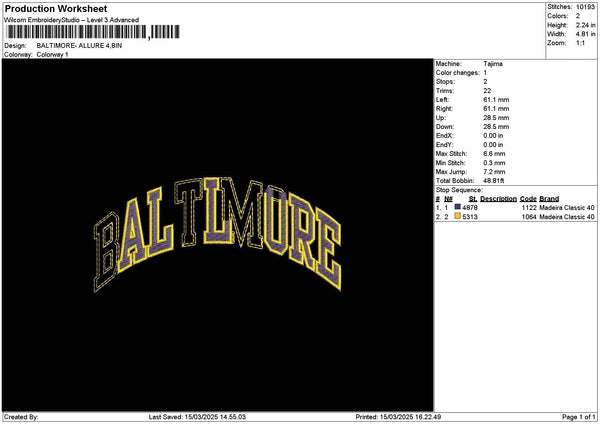Click thread code 1122 in stop sequence
This screenshot has width=600, height=424.
coord(529,208)
